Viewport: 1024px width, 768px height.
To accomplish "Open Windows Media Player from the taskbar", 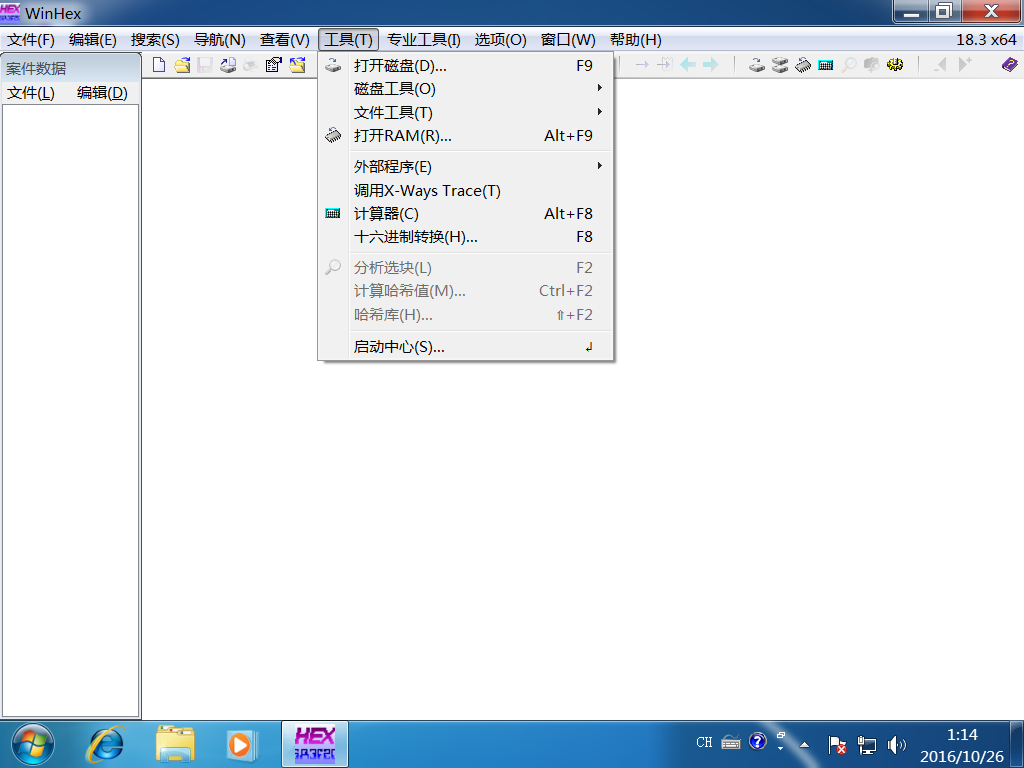I will pos(241,744).
